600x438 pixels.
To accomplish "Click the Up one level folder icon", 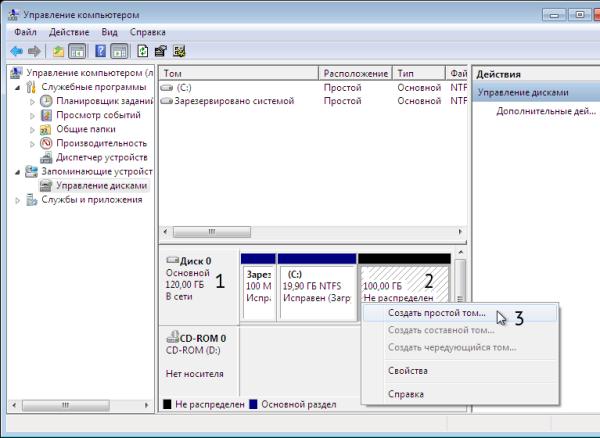I will (59, 51).
